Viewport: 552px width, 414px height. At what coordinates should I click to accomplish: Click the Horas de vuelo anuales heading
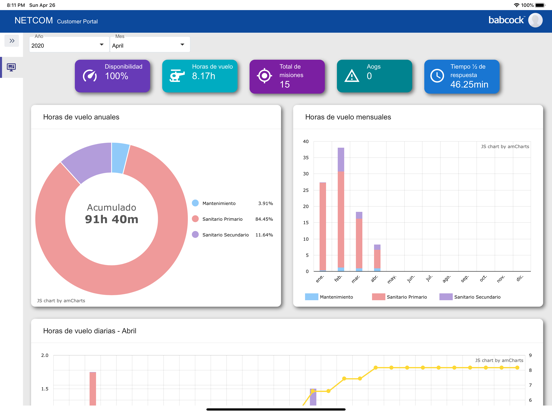pyautogui.click(x=81, y=117)
